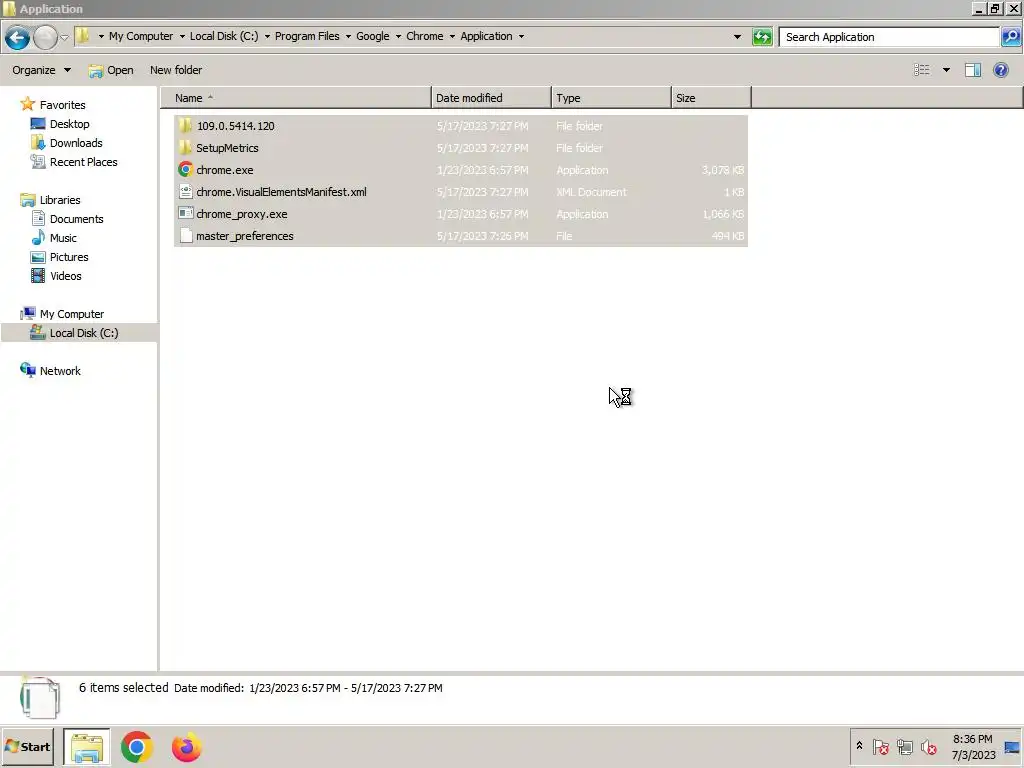Viewport: 1024px width, 768px height.
Task: Click Chrome in the address path
Action: point(424,36)
